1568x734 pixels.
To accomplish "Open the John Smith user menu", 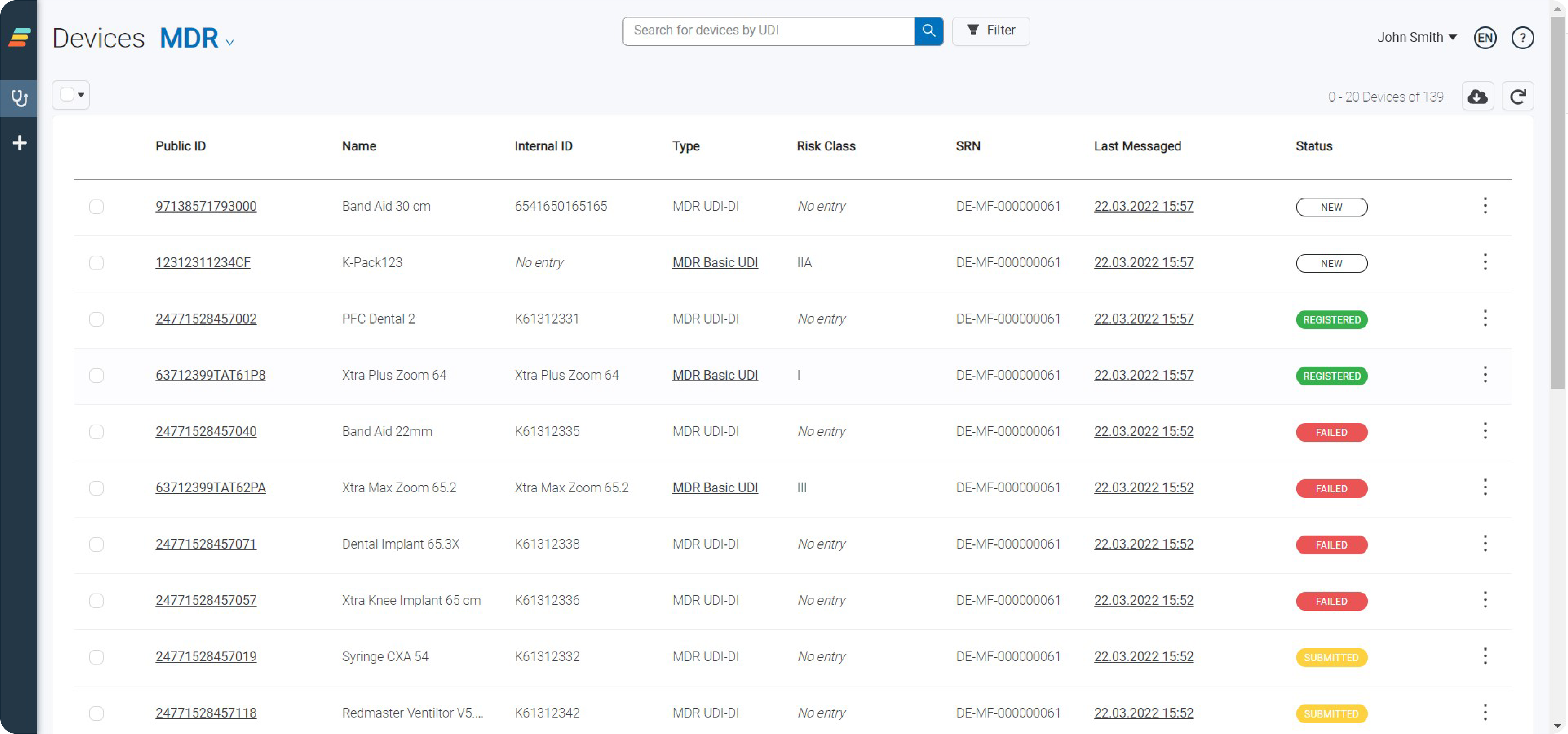I will 1417,37.
